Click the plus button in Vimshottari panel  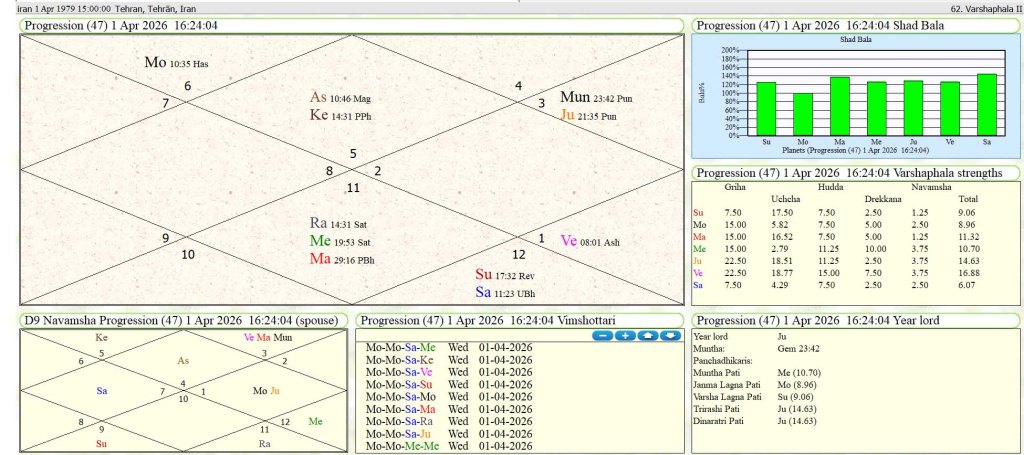(625, 336)
